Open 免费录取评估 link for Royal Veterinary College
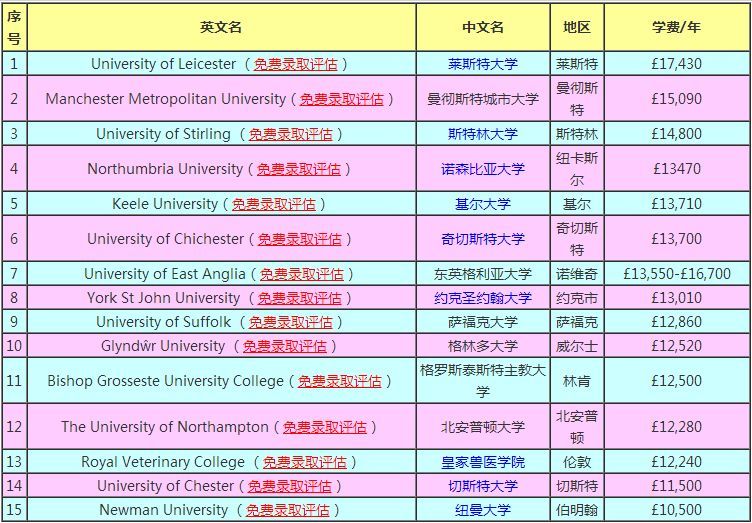 click(305, 462)
